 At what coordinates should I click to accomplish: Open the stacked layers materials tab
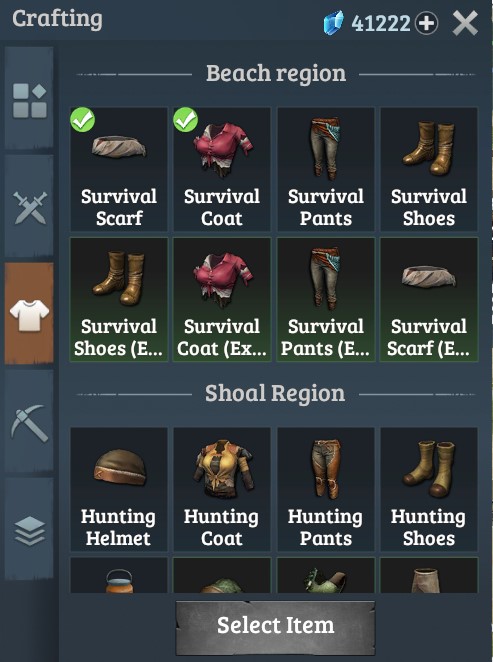click(29, 529)
